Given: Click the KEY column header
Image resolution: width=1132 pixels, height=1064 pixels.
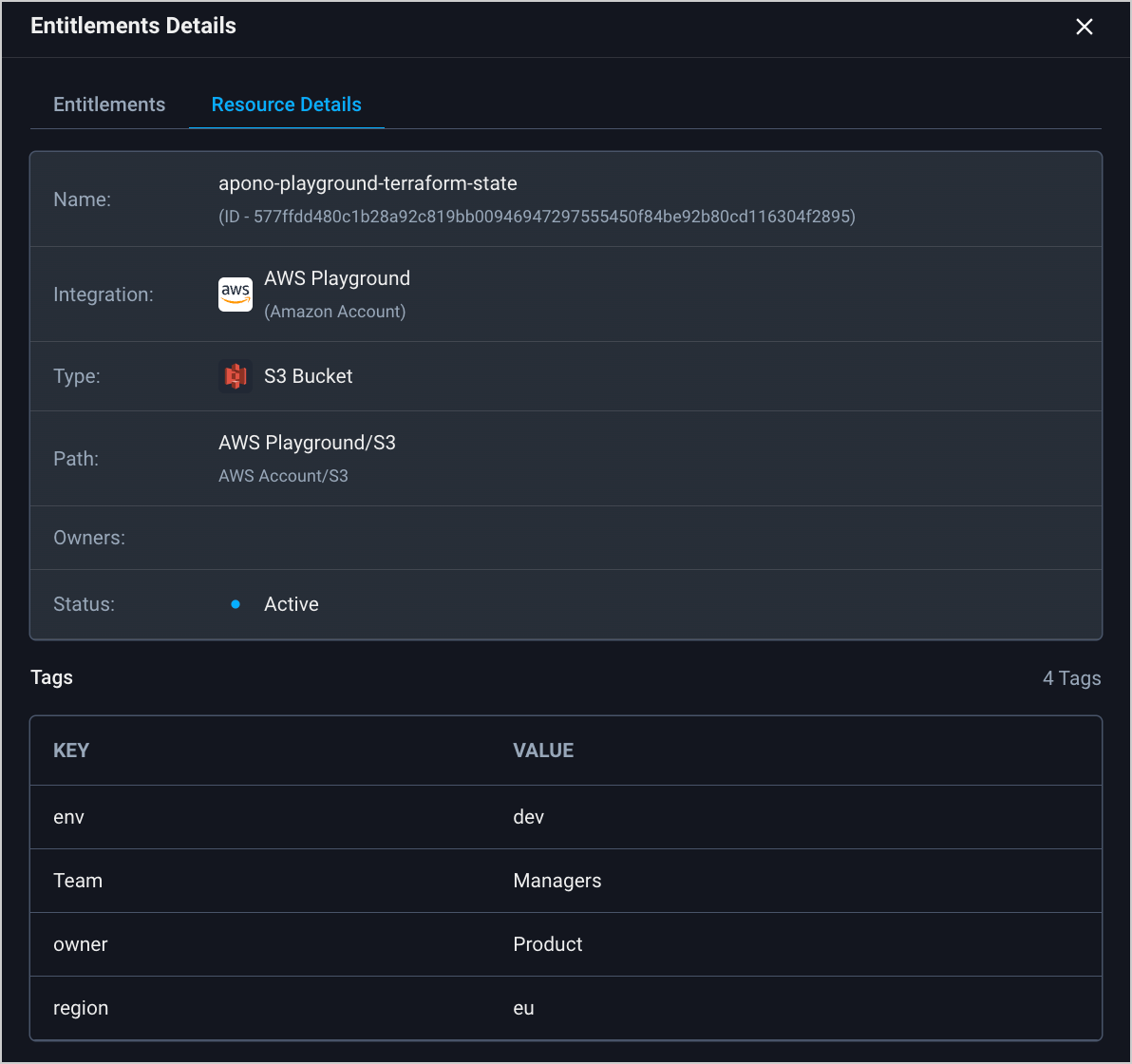Looking at the screenshot, I should 71,750.
